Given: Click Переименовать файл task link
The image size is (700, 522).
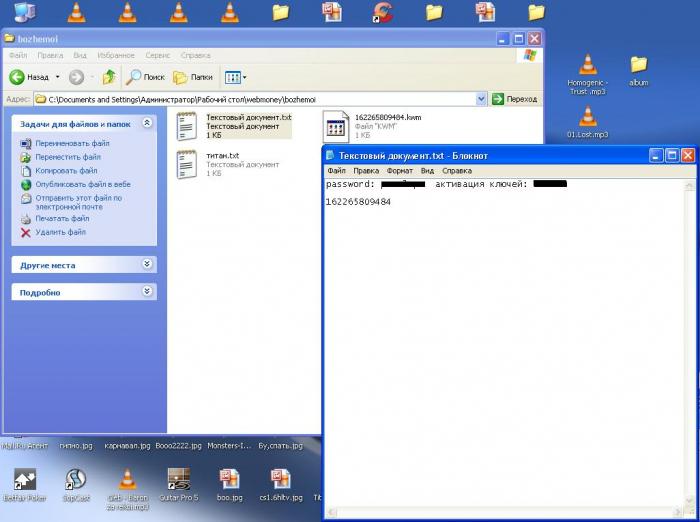Looking at the screenshot, I should [x=72, y=143].
